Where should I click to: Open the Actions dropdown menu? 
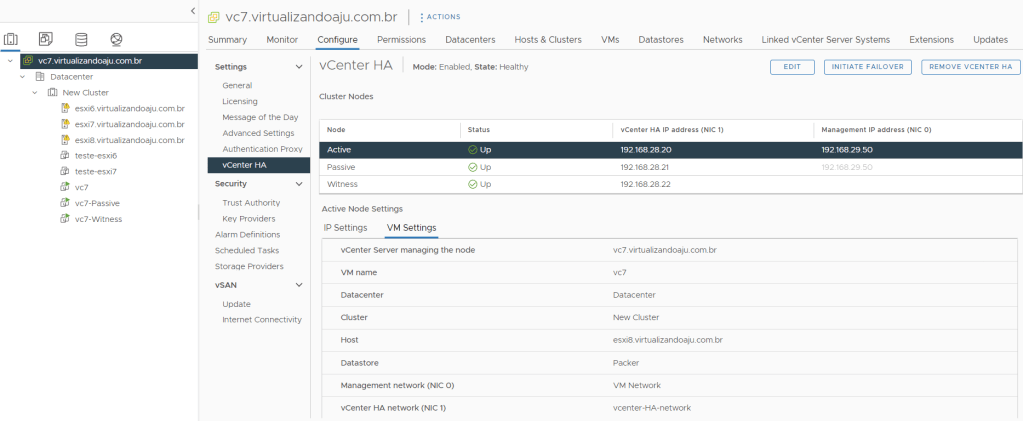click(x=440, y=17)
